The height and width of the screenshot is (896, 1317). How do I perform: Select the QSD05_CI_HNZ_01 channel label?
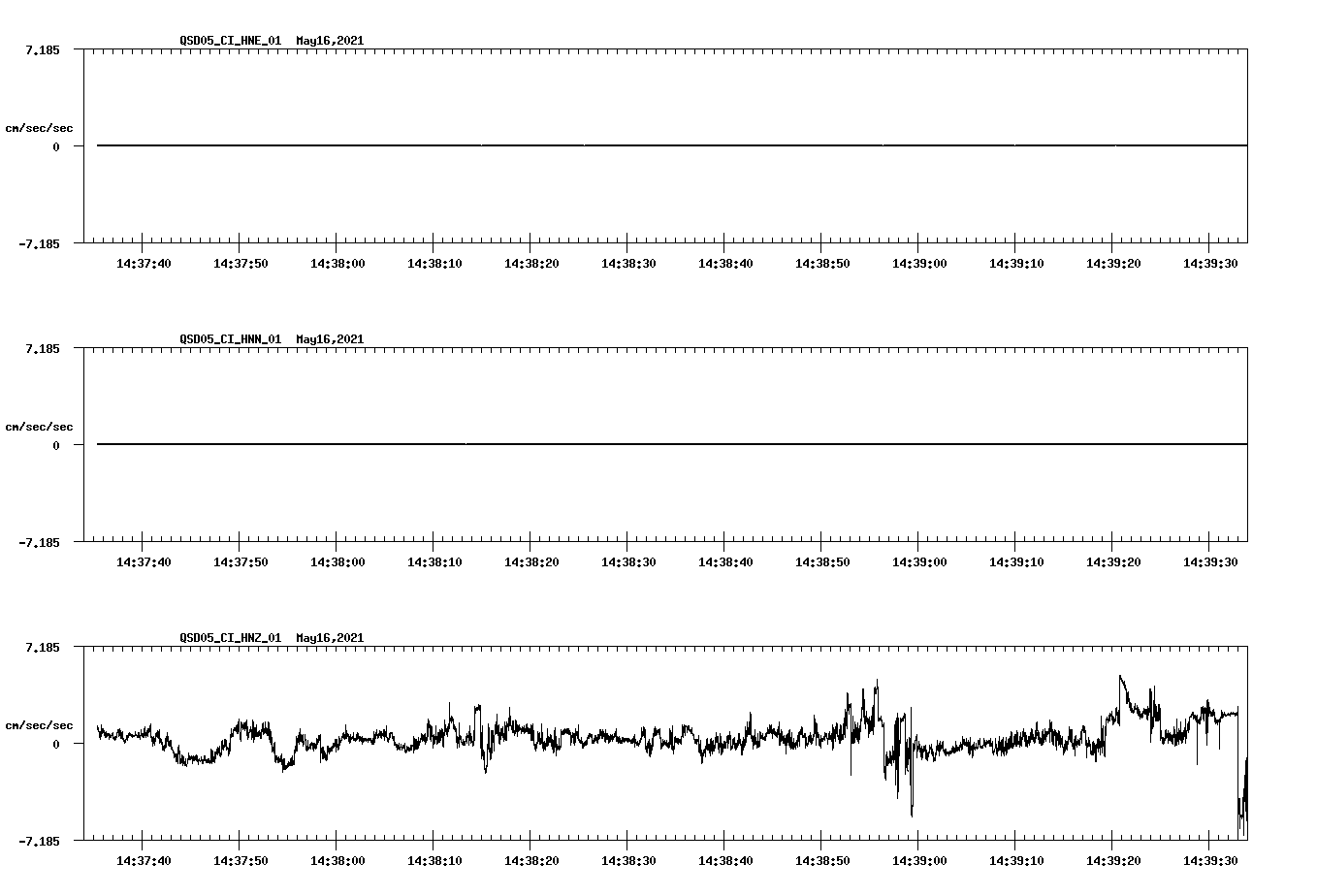pos(229,637)
